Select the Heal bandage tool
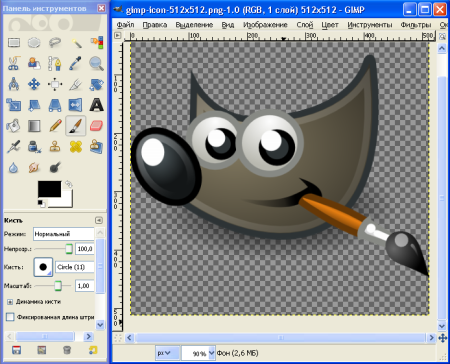This screenshot has width=450, height=364. coord(76,146)
